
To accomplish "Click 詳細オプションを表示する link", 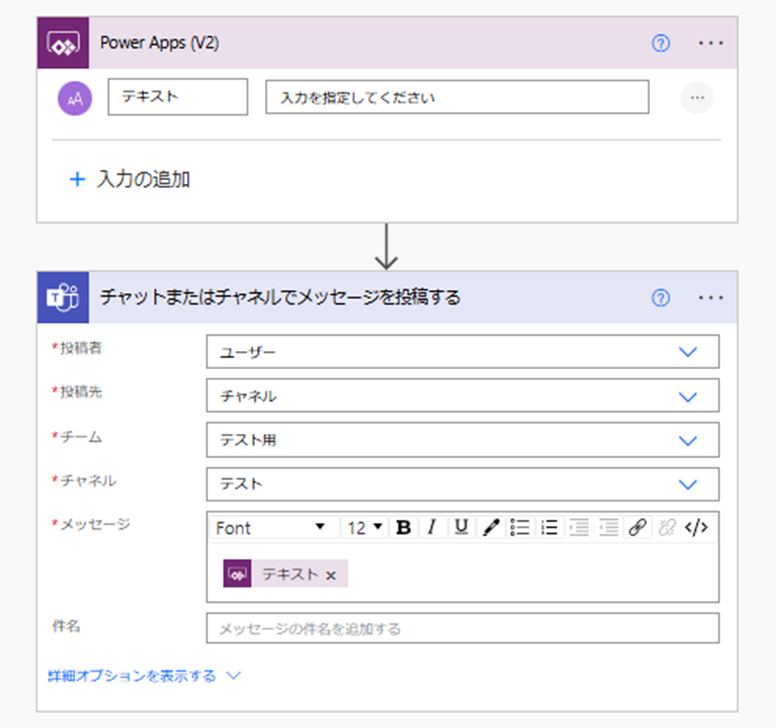I will tap(132, 676).
